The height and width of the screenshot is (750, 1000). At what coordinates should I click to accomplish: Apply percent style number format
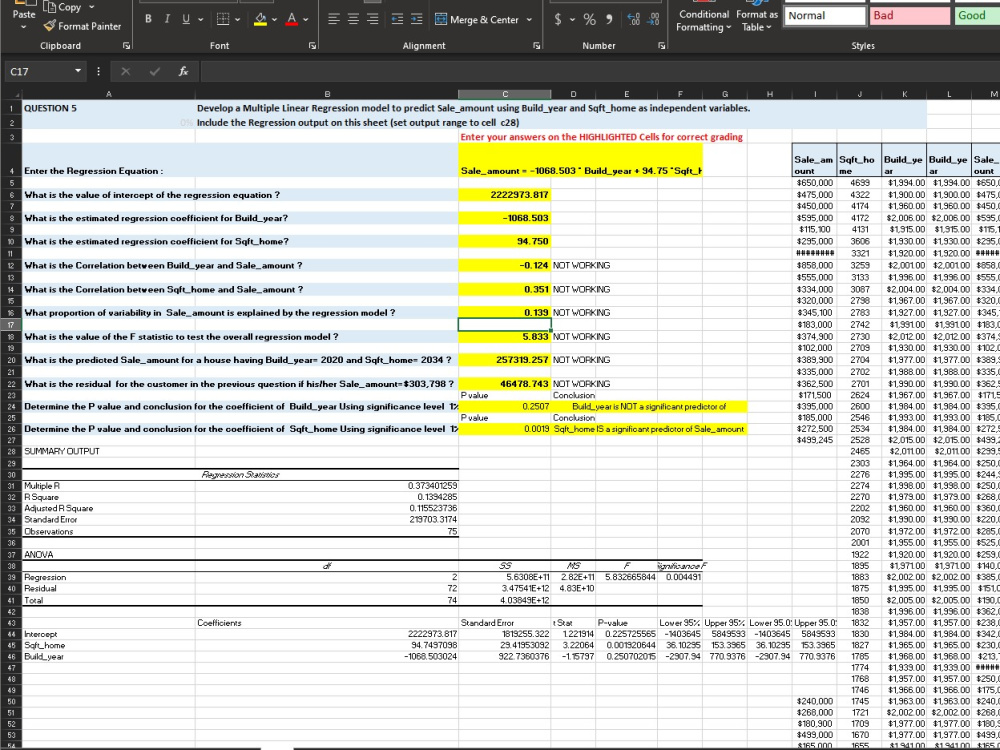pos(591,20)
